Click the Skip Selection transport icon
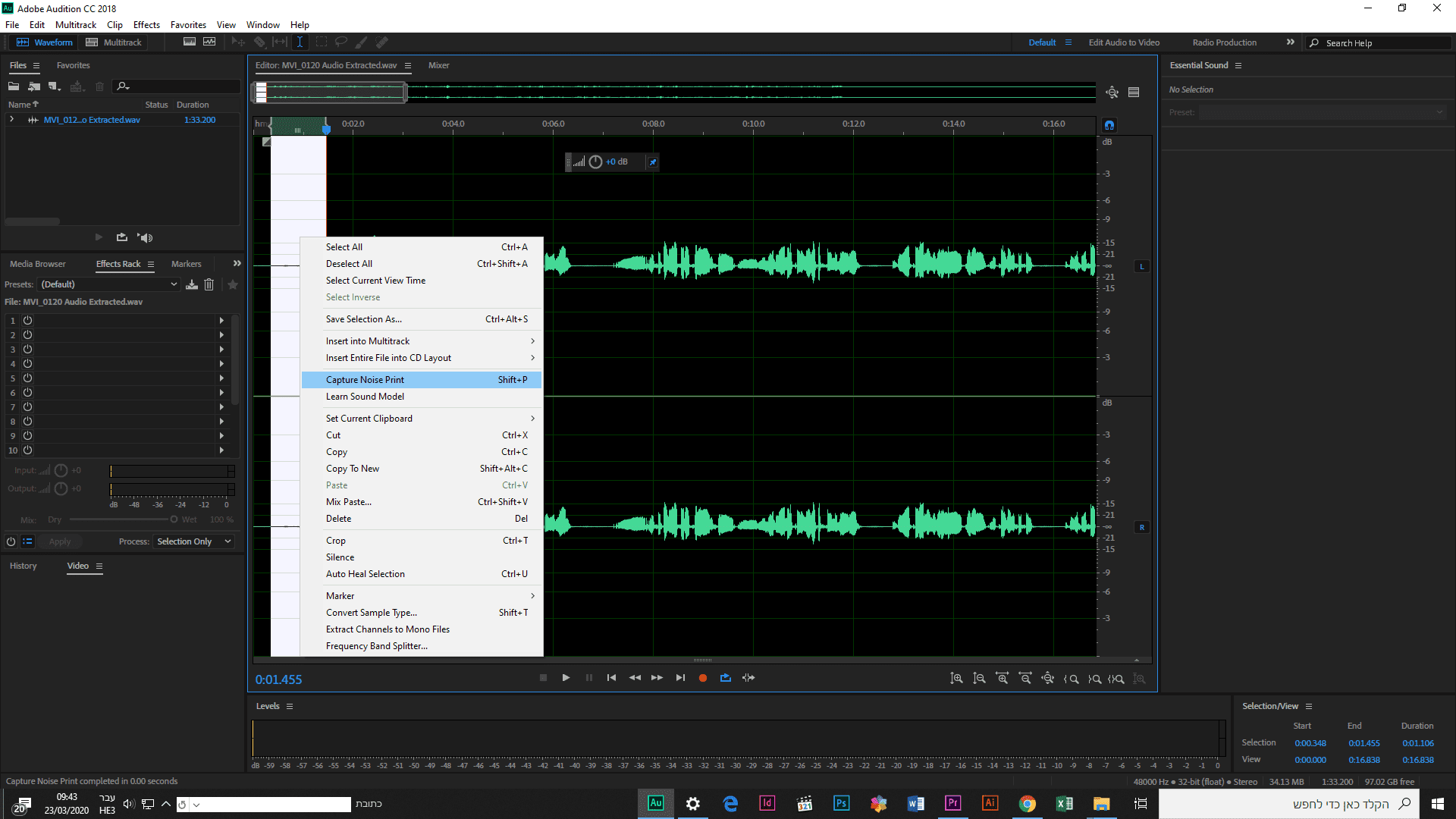The height and width of the screenshot is (819, 1456). pyautogui.click(x=748, y=678)
